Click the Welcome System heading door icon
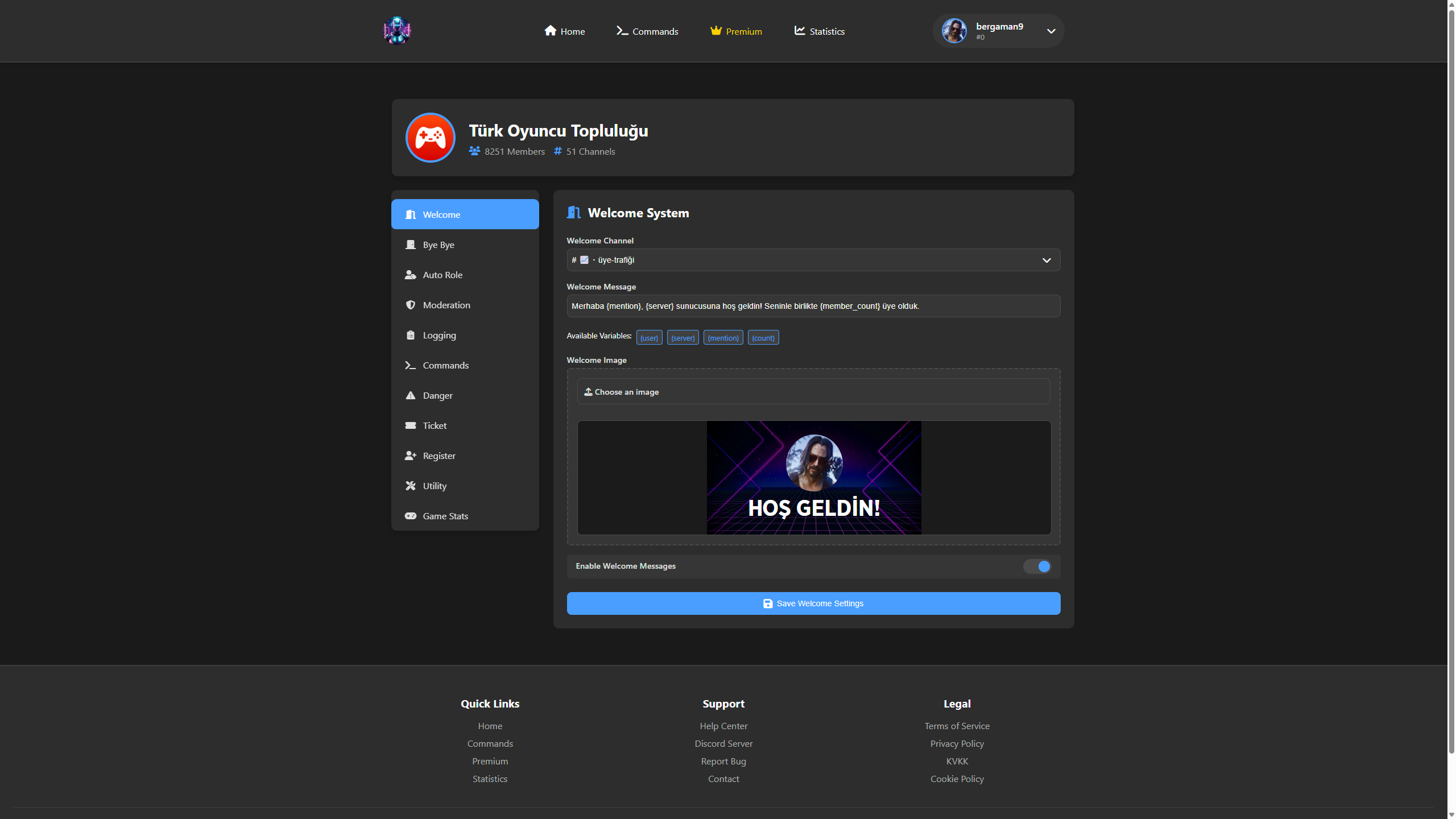The height and width of the screenshot is (819, 1456). tap(574, 213)
